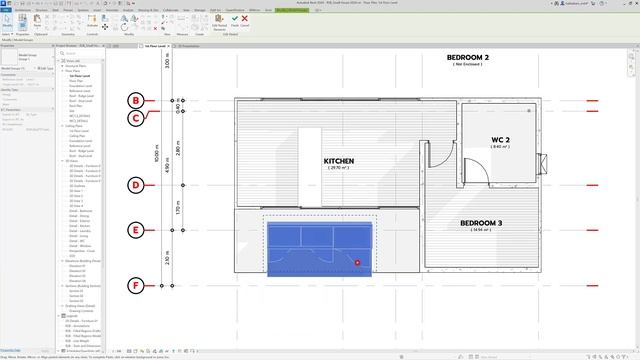Open the Architecture ribbon tab
Screen dimensions: 640x360
23,10
